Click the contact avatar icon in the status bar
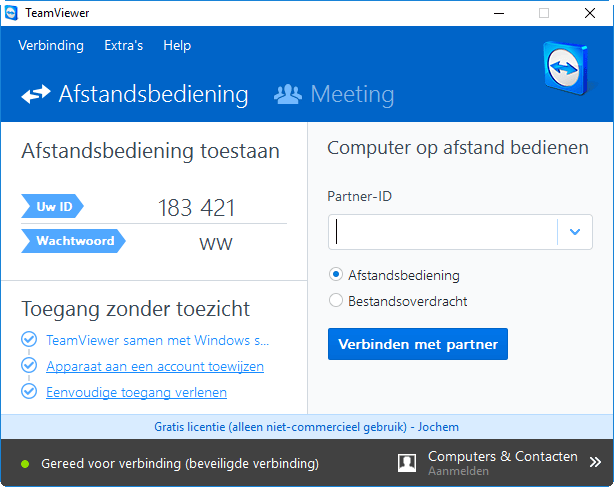 pyautogui.click(x=407, y=463)
